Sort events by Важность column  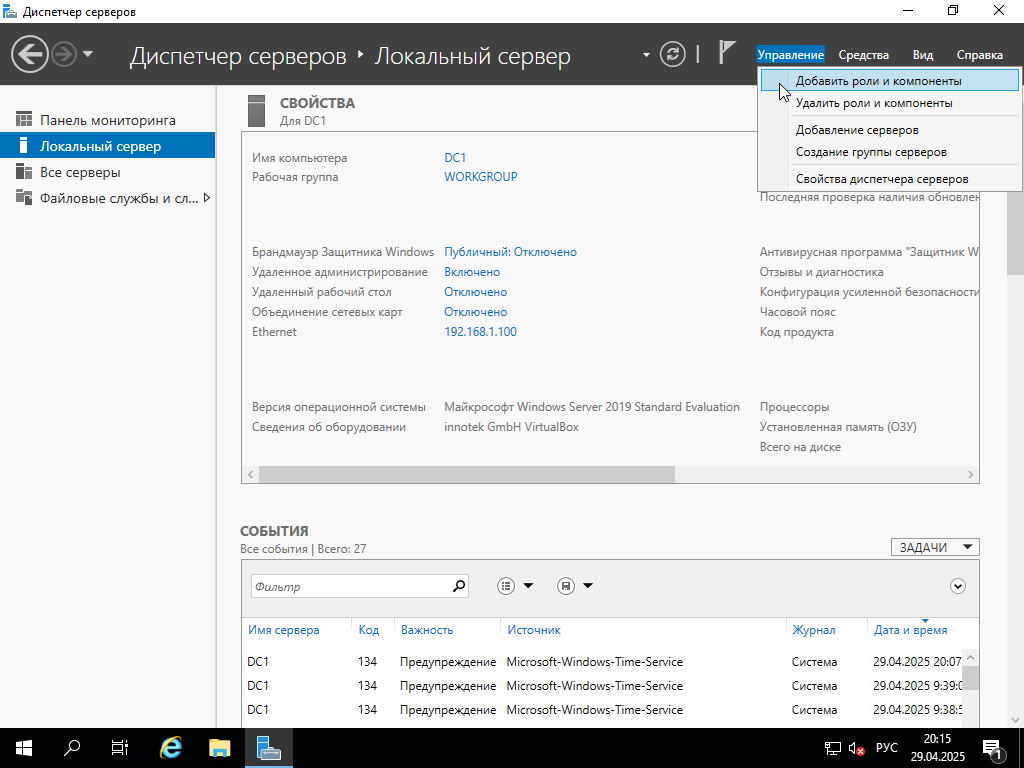pos(426,630)
